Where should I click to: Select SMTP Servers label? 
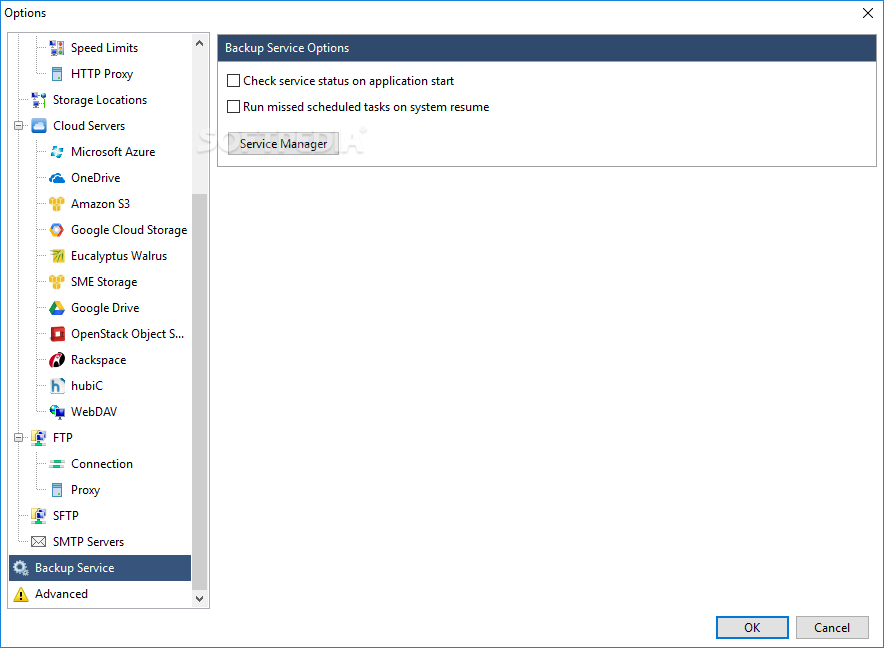click(x=89, y=542)
